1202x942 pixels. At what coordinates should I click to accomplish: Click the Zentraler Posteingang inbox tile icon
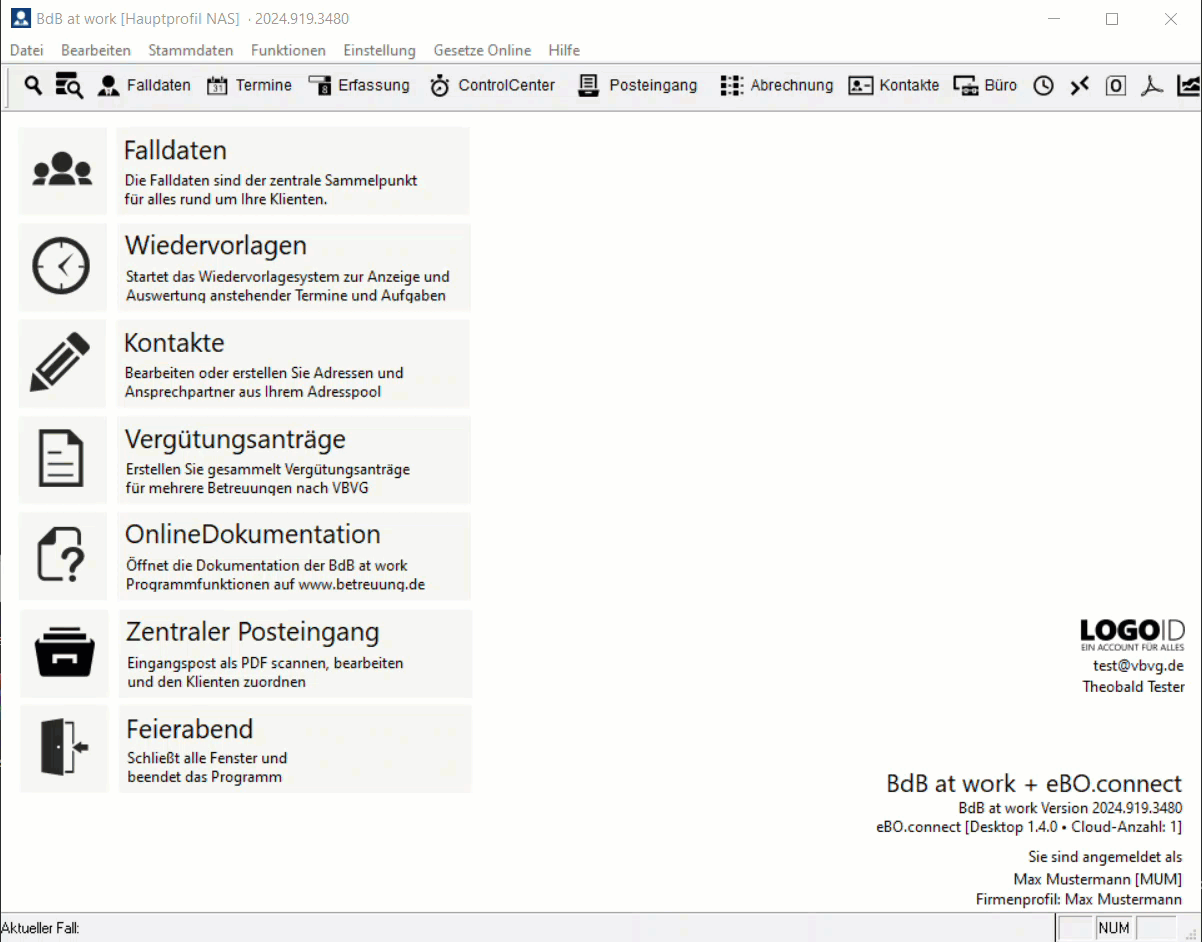tap(64, 653)
